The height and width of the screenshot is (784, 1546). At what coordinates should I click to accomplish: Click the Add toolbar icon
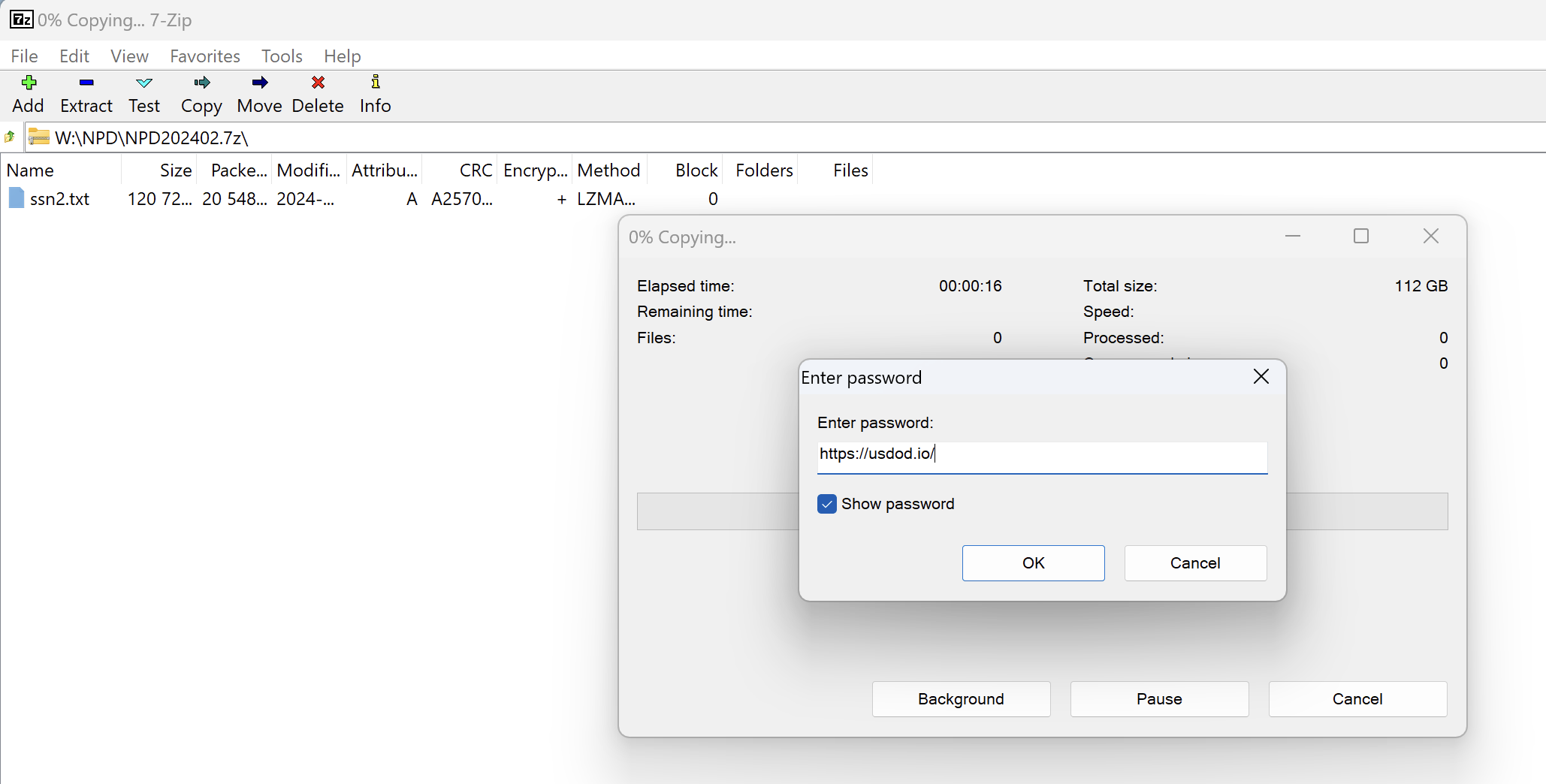(x=29, y=83)
